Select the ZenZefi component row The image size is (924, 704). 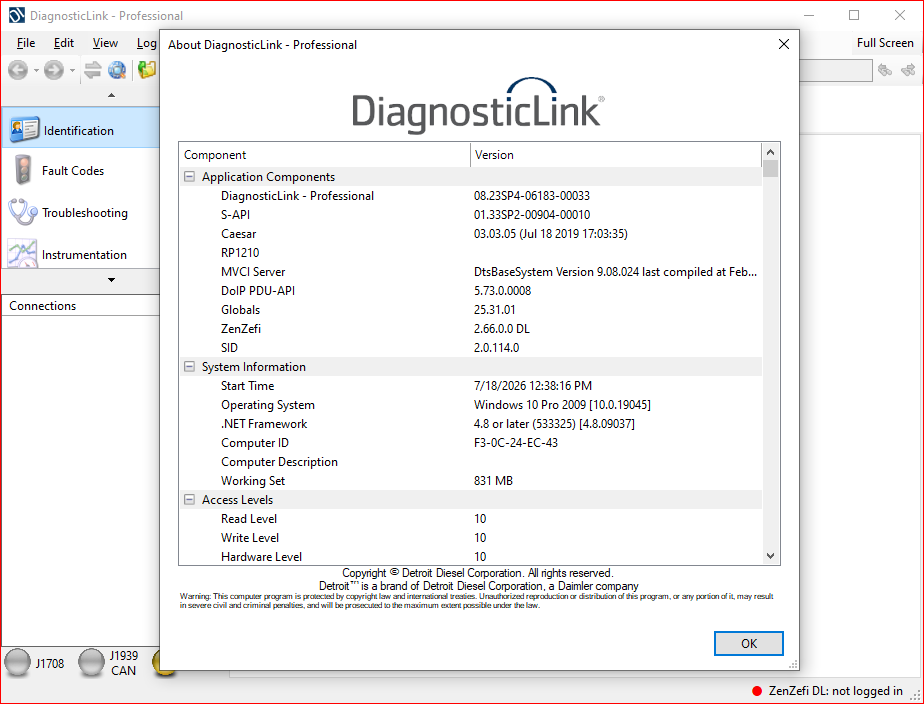click(470, 329)
